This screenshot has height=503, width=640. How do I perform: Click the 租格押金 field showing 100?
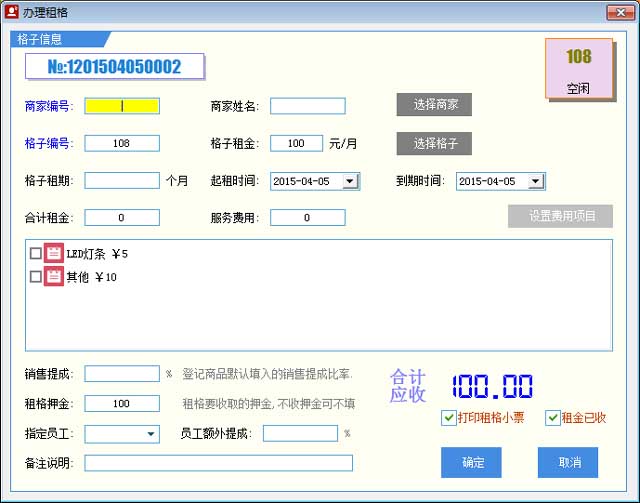coord(122,404)
